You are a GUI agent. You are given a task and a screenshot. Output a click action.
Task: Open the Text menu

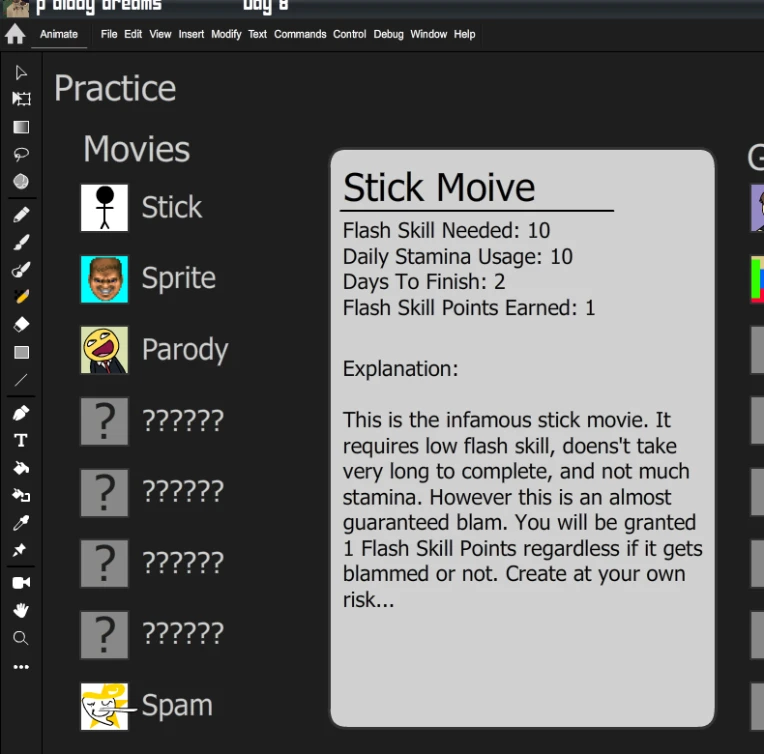click(257, 34)
